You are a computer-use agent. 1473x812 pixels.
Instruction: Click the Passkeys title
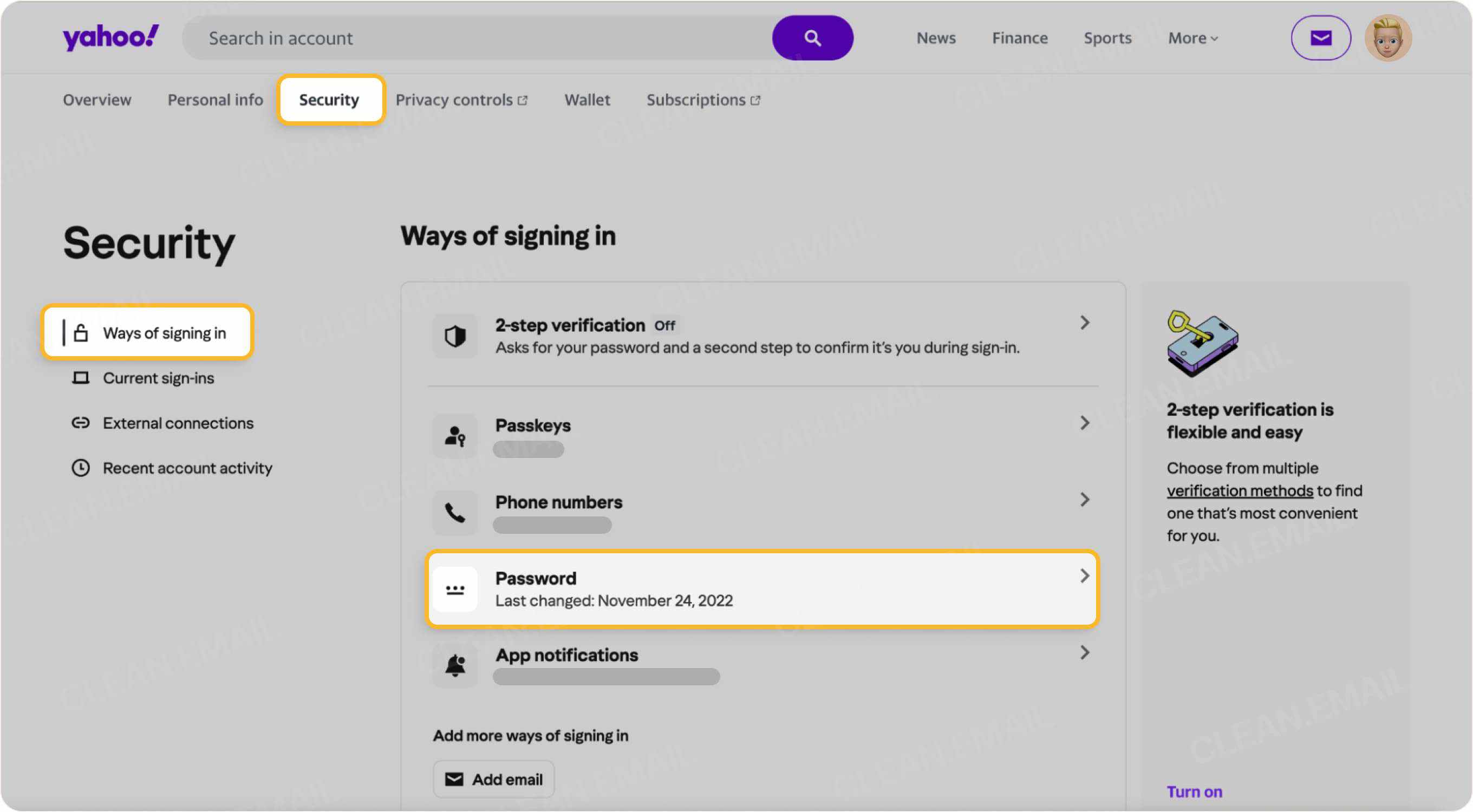point(533,425)
